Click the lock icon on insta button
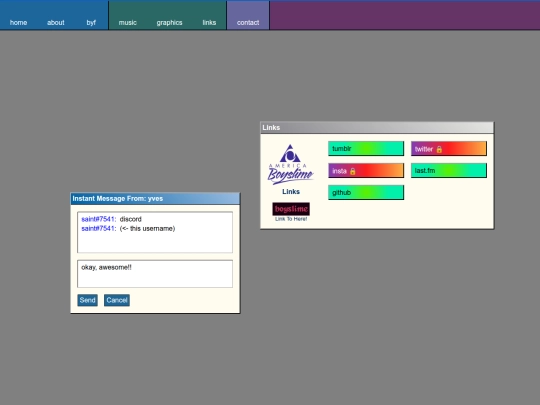Viewport: 540px width, 405px height. pos(352,171)
